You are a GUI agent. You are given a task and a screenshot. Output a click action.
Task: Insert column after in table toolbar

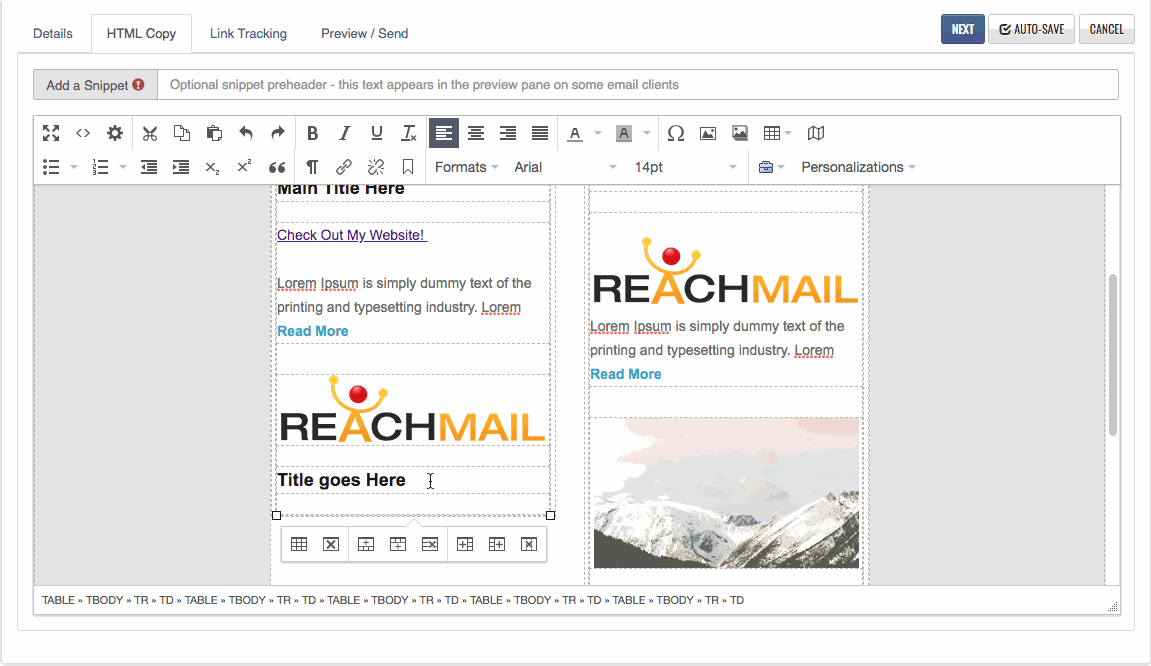pos(497,544)
